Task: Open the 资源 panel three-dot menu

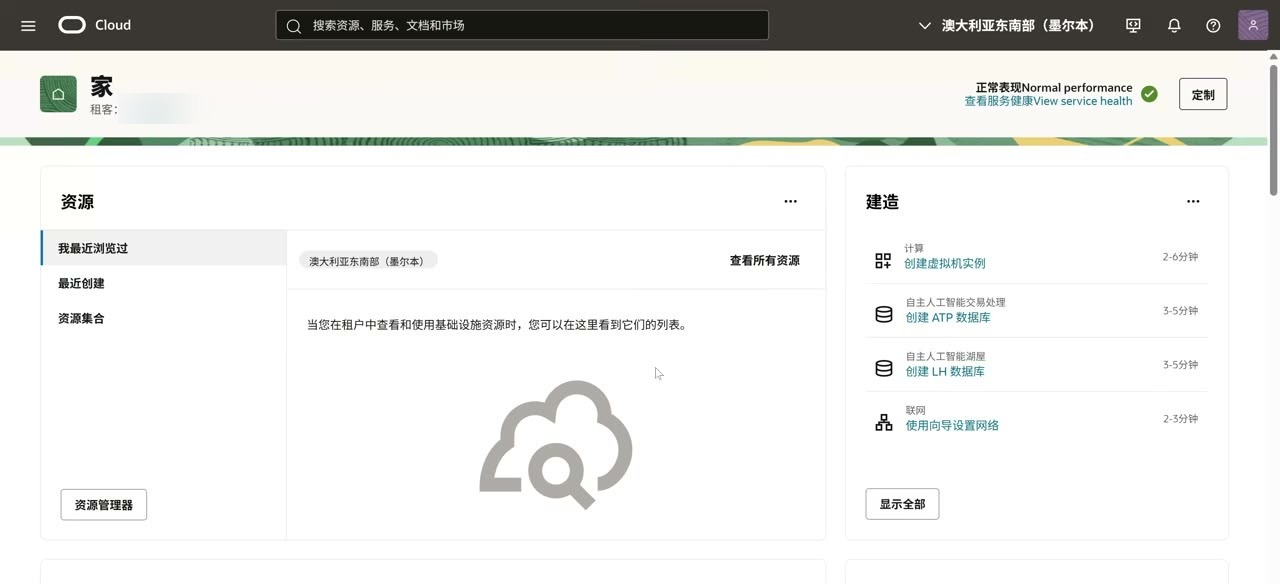Action: click(x=790, y=201)
